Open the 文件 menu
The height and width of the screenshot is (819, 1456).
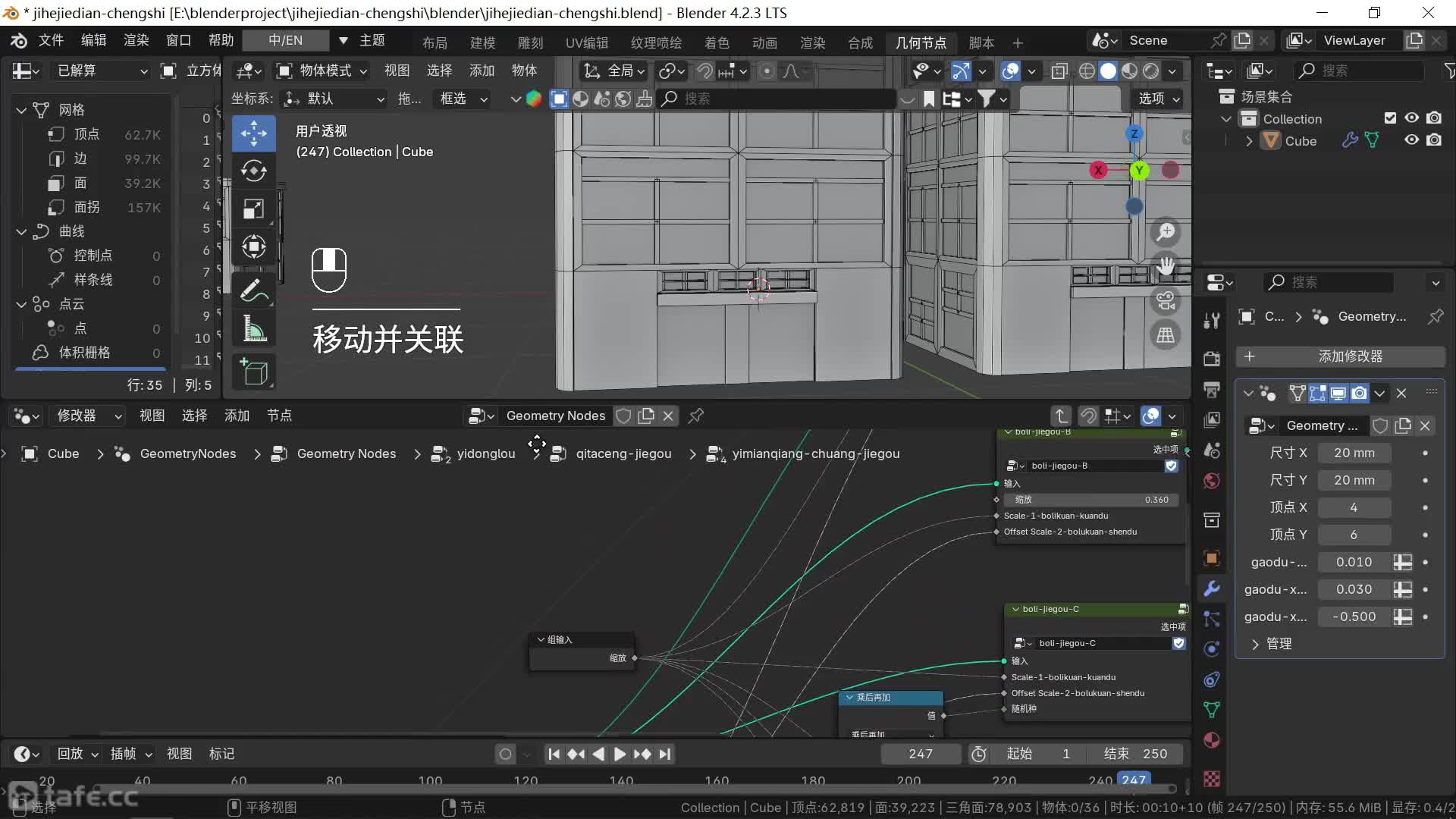tap(51, 40)
